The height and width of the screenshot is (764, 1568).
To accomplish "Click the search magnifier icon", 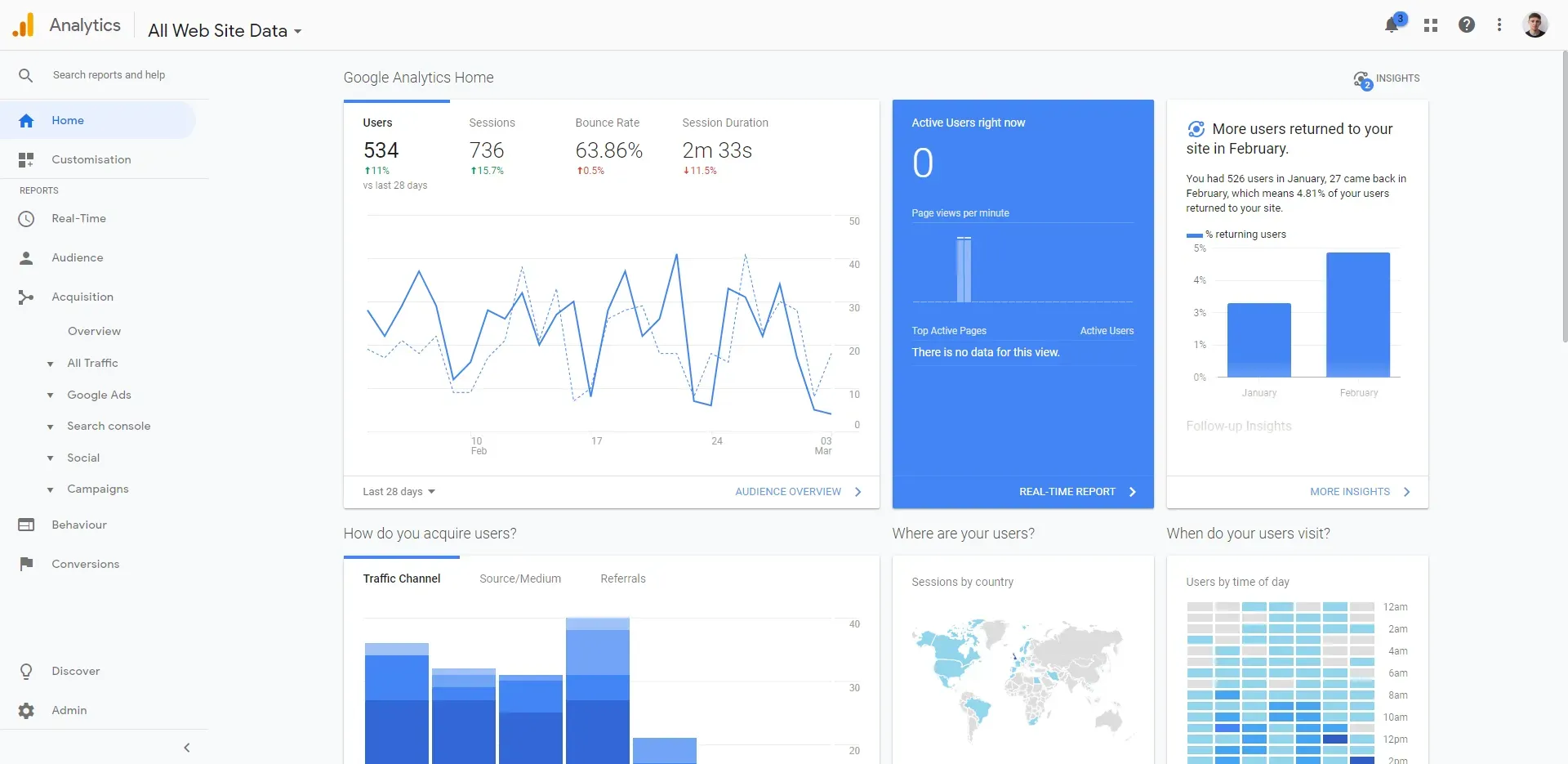I will tap(26, 75).
